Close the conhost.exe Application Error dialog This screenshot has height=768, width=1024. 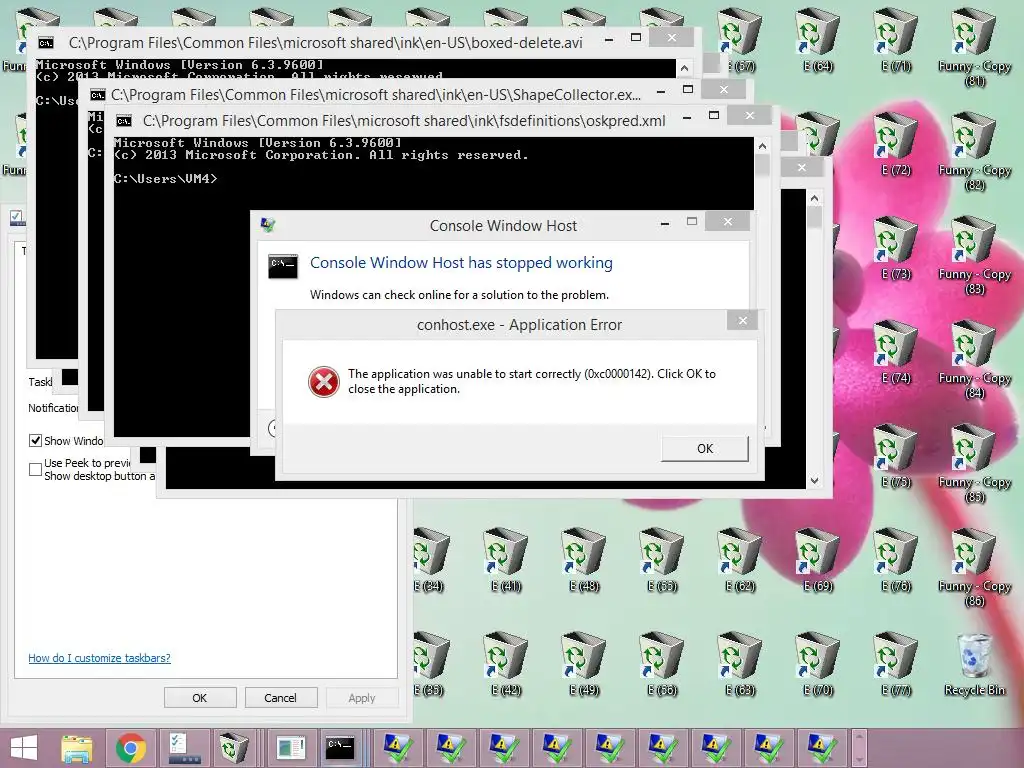(x=743, y=320)
